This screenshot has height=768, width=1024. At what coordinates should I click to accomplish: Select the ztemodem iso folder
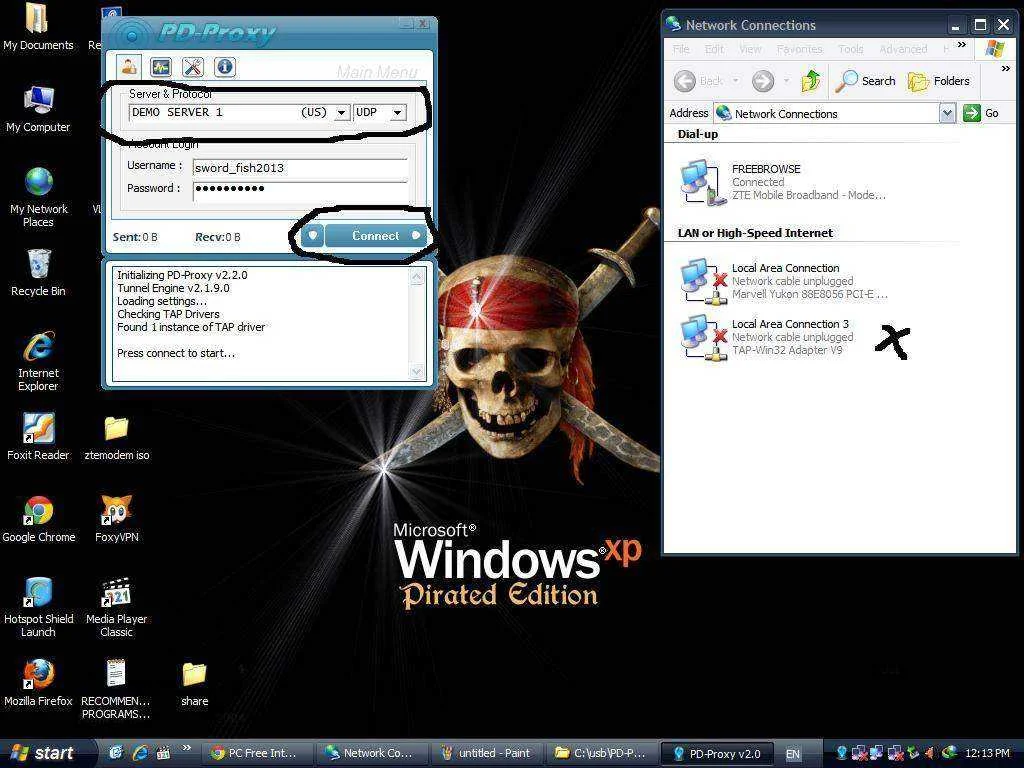(x=116, y=439)
